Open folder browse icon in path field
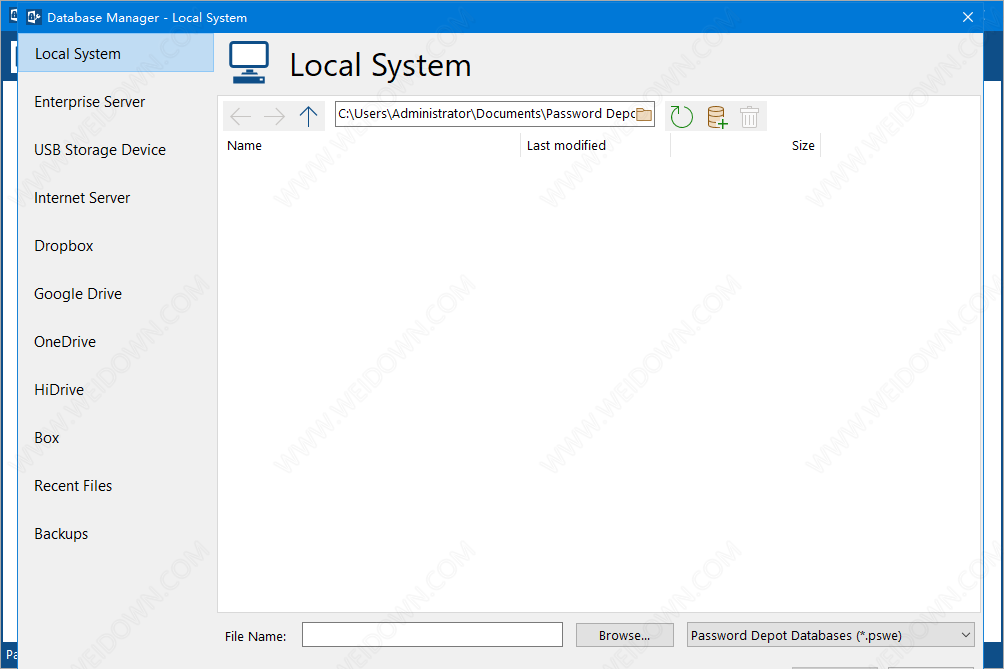The height and width of the screenshot is (669, 1004). point(644,114)
